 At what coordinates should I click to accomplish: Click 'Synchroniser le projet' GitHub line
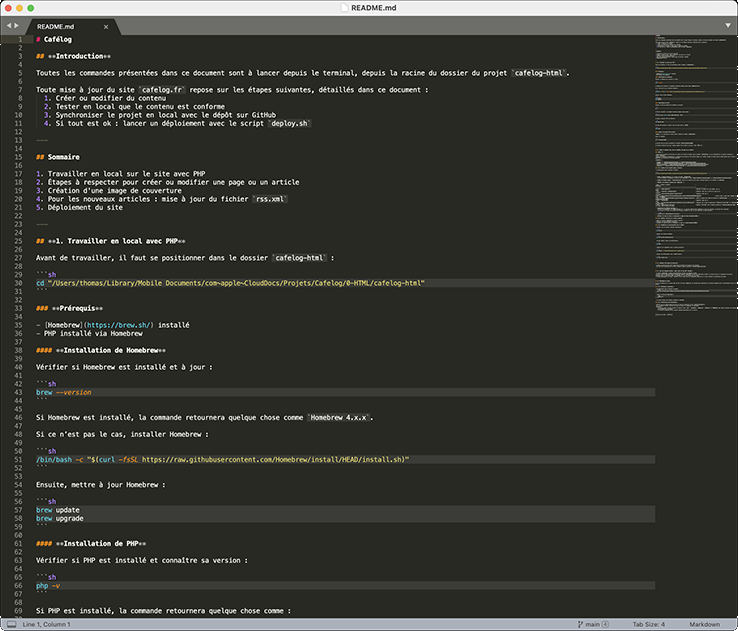pos(160,115)
